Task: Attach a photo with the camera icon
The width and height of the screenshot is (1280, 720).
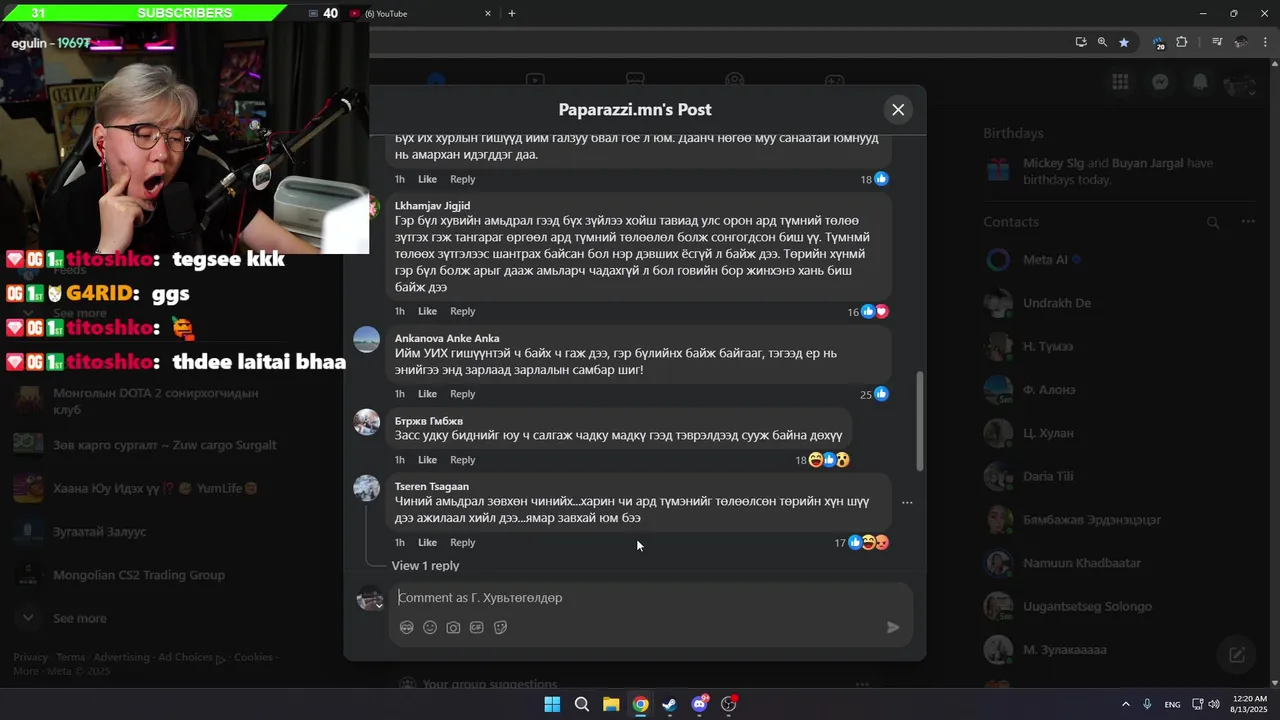Action: click(453, 628)
